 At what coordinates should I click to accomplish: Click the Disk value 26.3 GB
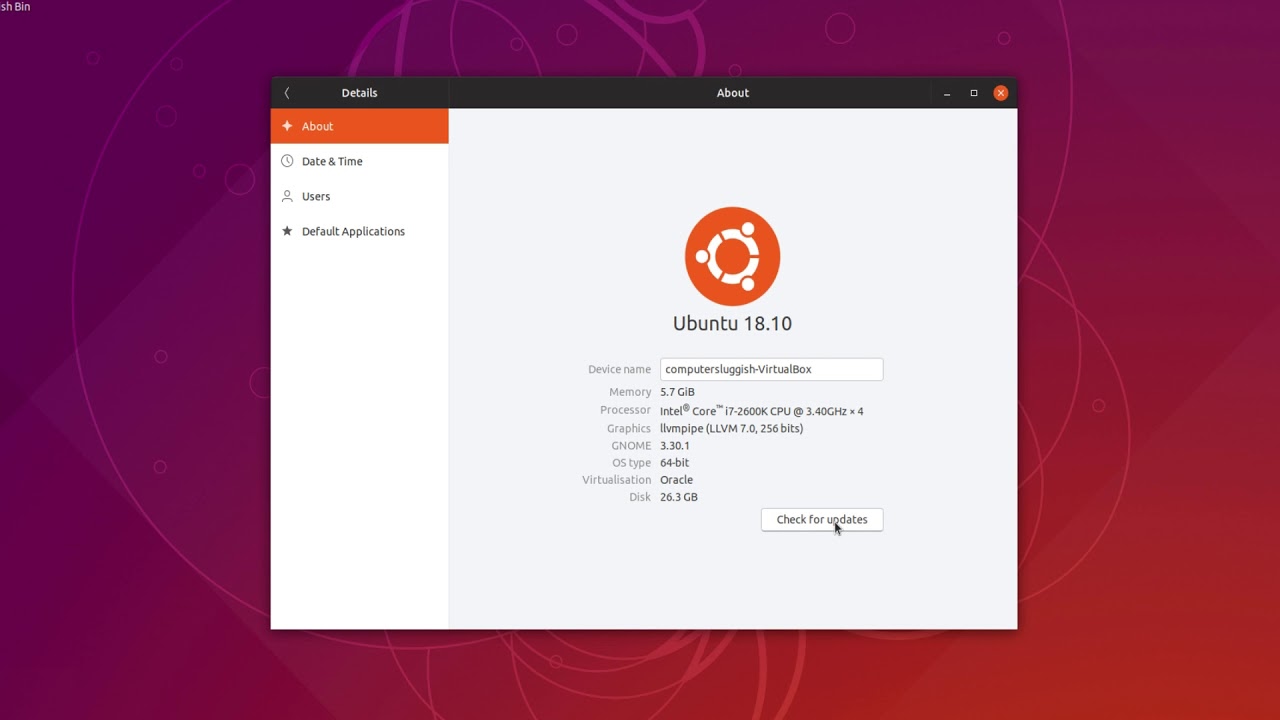coord(678,496)
